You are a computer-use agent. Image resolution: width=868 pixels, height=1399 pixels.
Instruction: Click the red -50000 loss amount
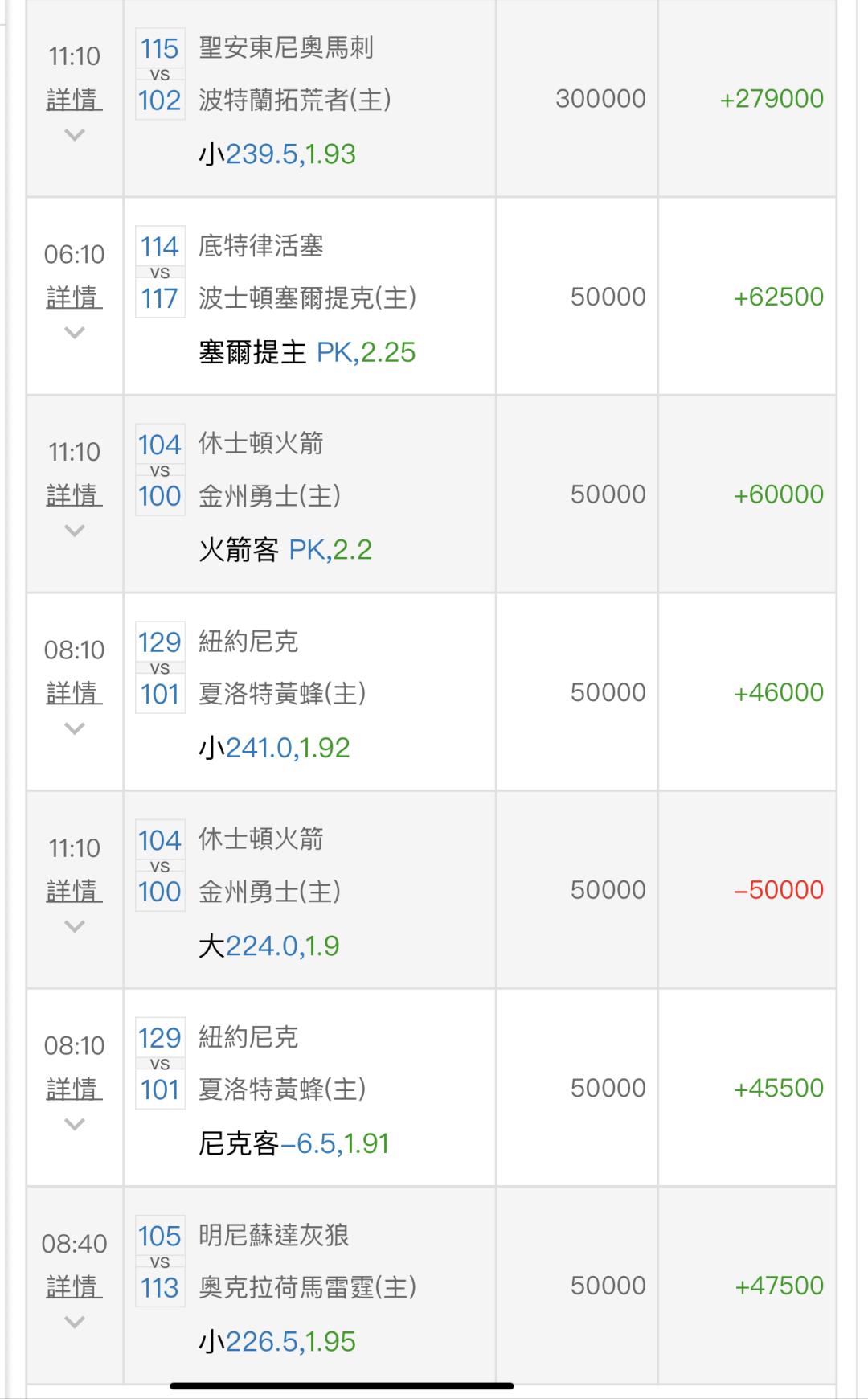[778, 890]
